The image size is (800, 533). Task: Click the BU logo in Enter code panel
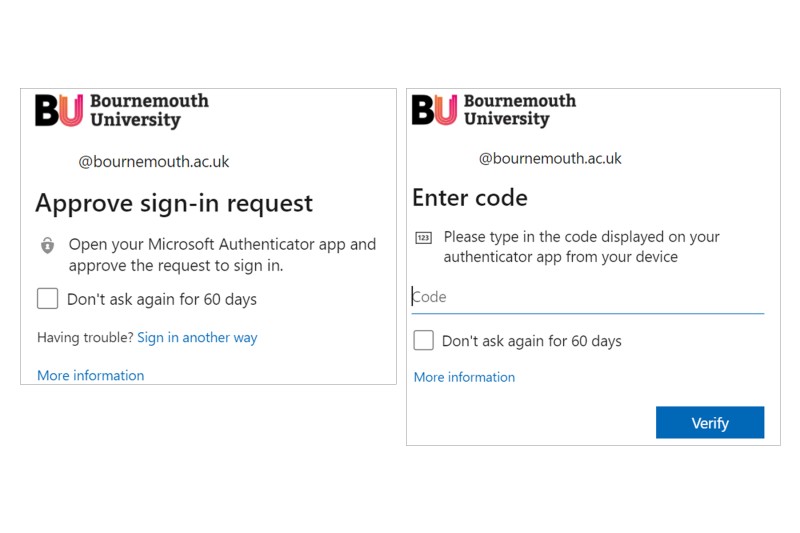(x=434, y=109)
